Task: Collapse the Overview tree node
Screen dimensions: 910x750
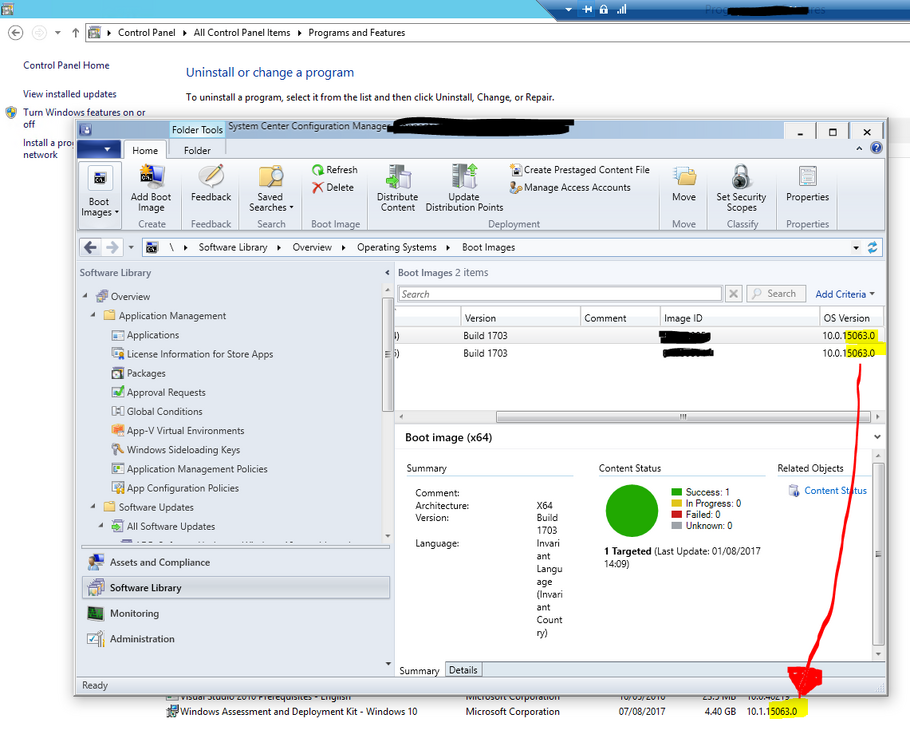Action: click(x=85, y=295)
